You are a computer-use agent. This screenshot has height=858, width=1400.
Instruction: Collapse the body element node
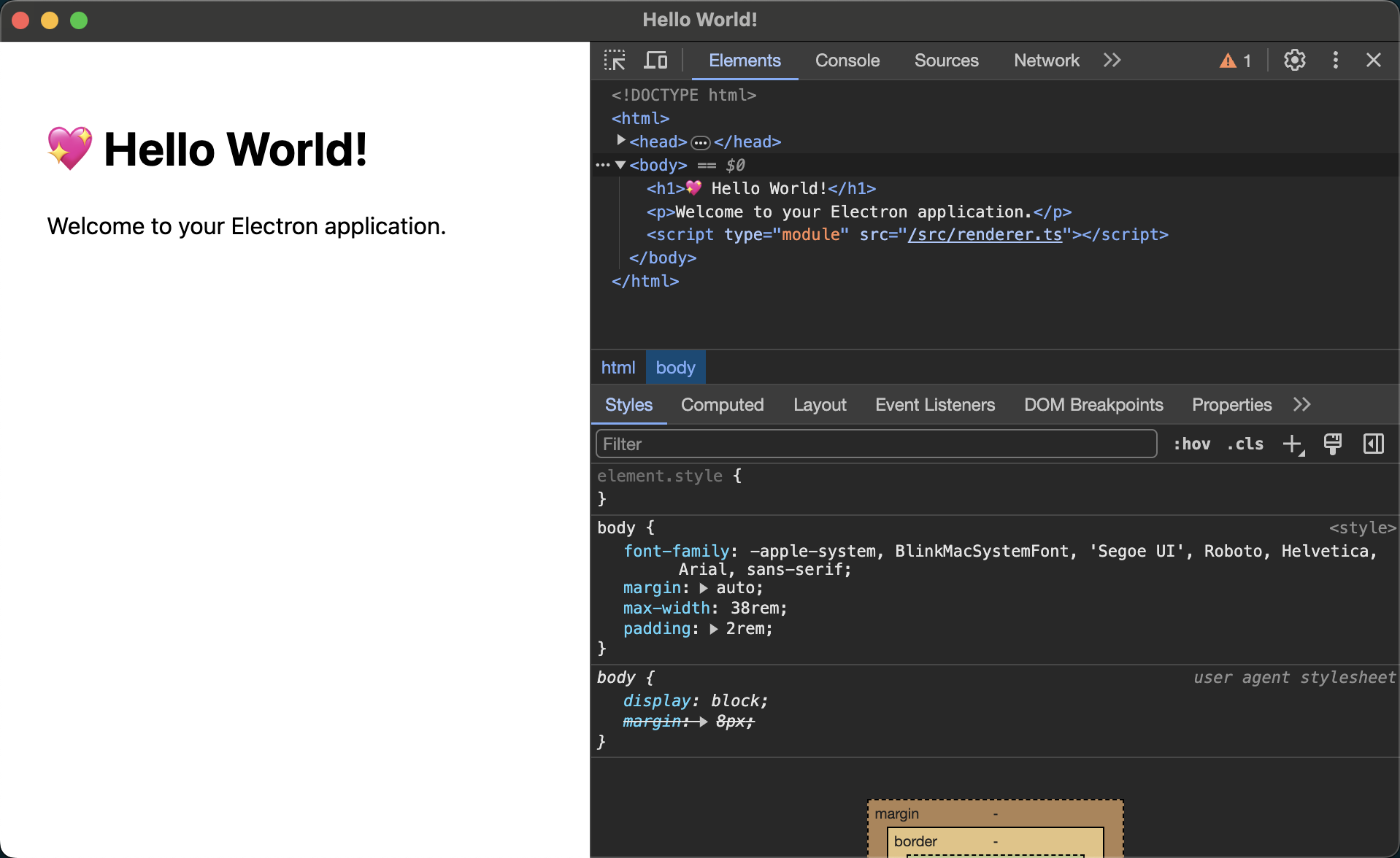620,165
